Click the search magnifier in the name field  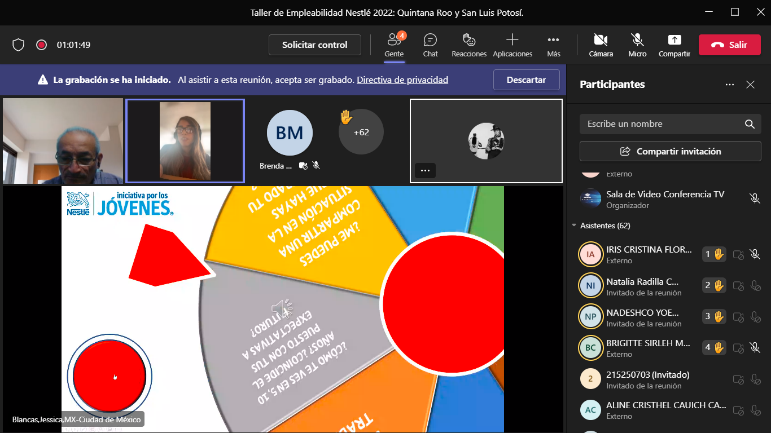pyautogui.click(x=750, y=124)
